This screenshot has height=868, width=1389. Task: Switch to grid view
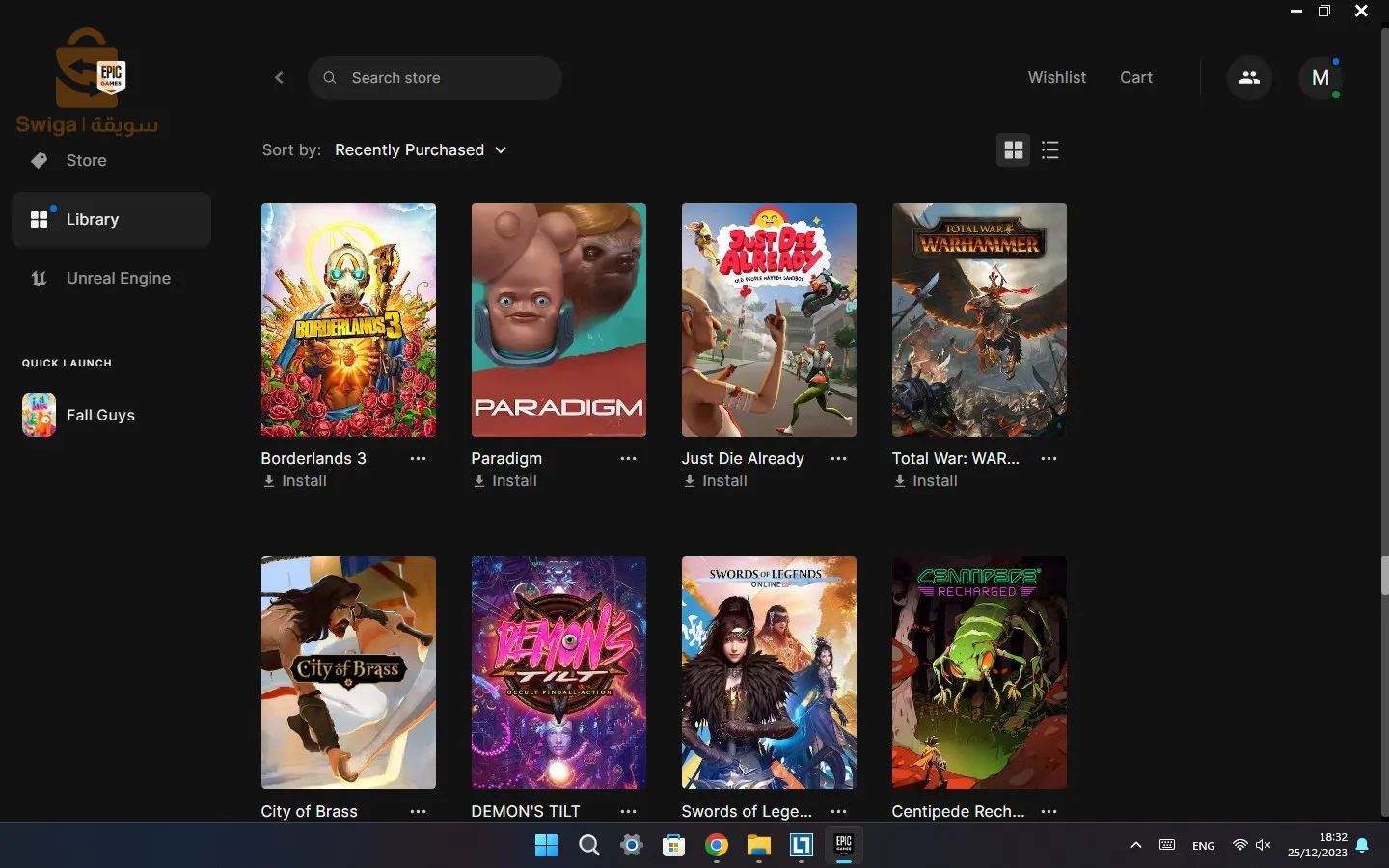[x=1013, y=150]
